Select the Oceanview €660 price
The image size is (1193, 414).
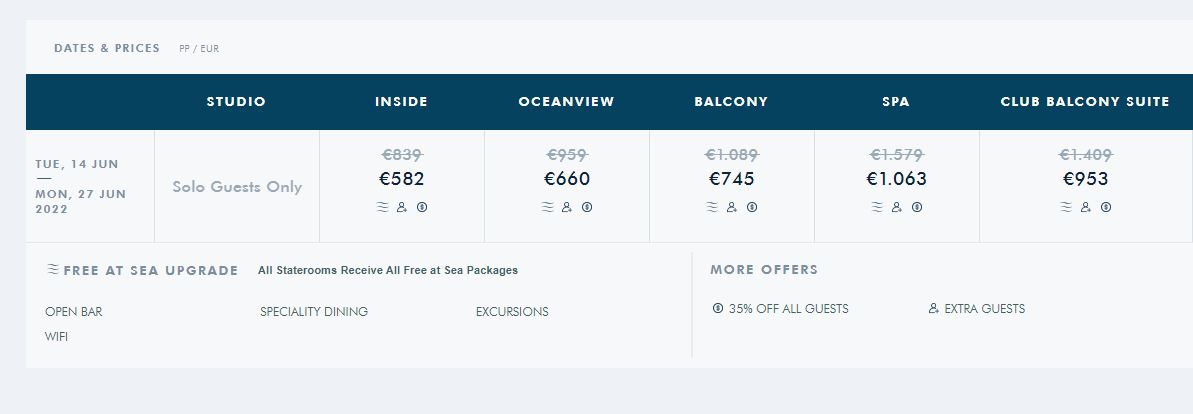coord(567,179)
